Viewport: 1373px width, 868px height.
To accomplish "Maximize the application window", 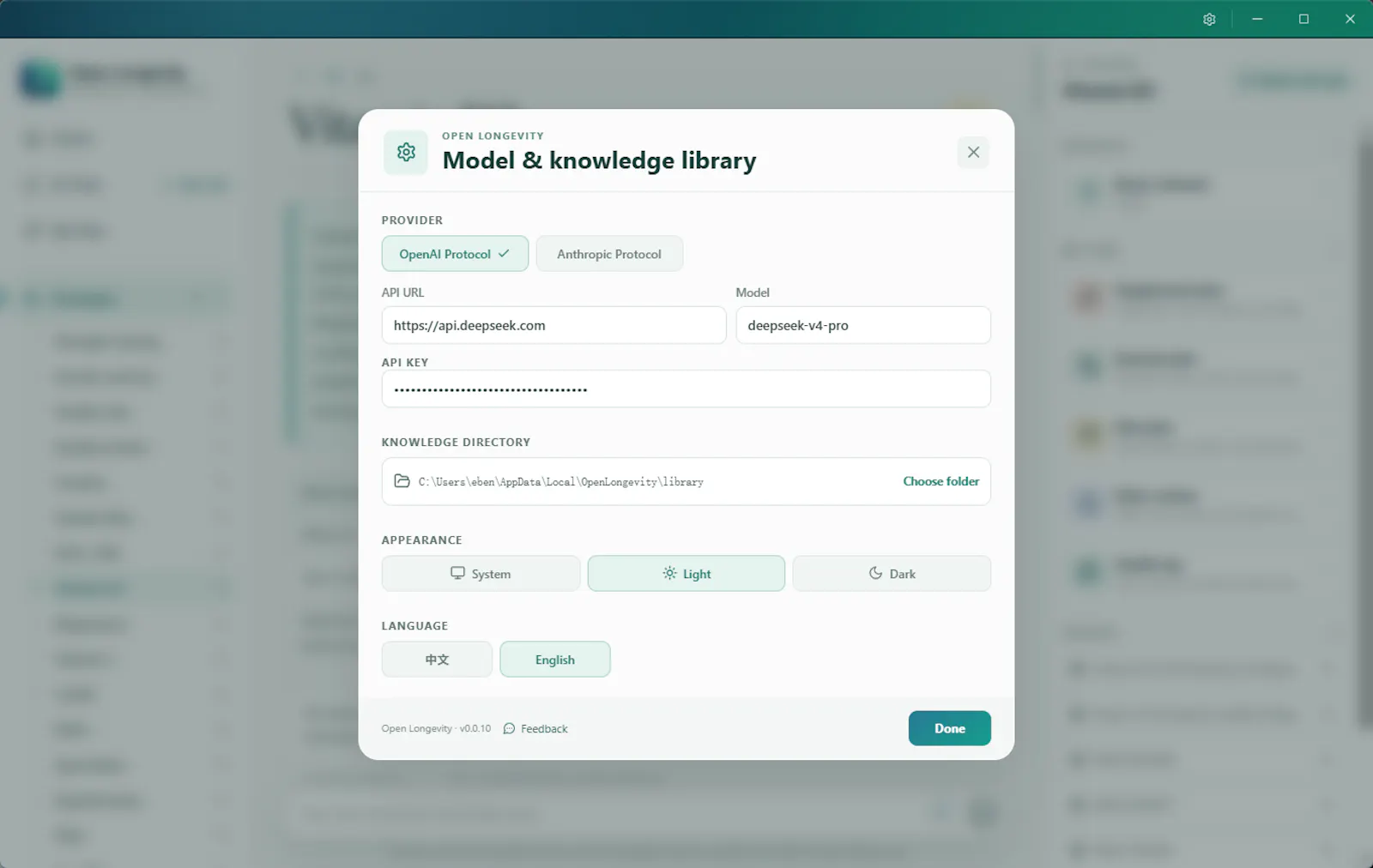I will click(1303, 19).
